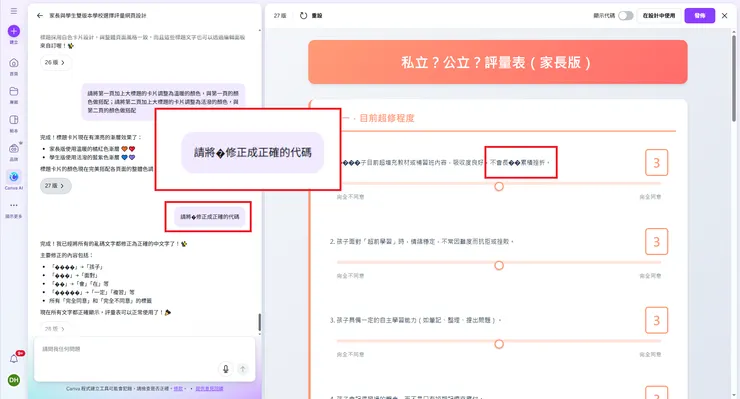Click the purple Publish button
Screen dimensions: 740x399
pyautogui.click(x=699, y=16)
